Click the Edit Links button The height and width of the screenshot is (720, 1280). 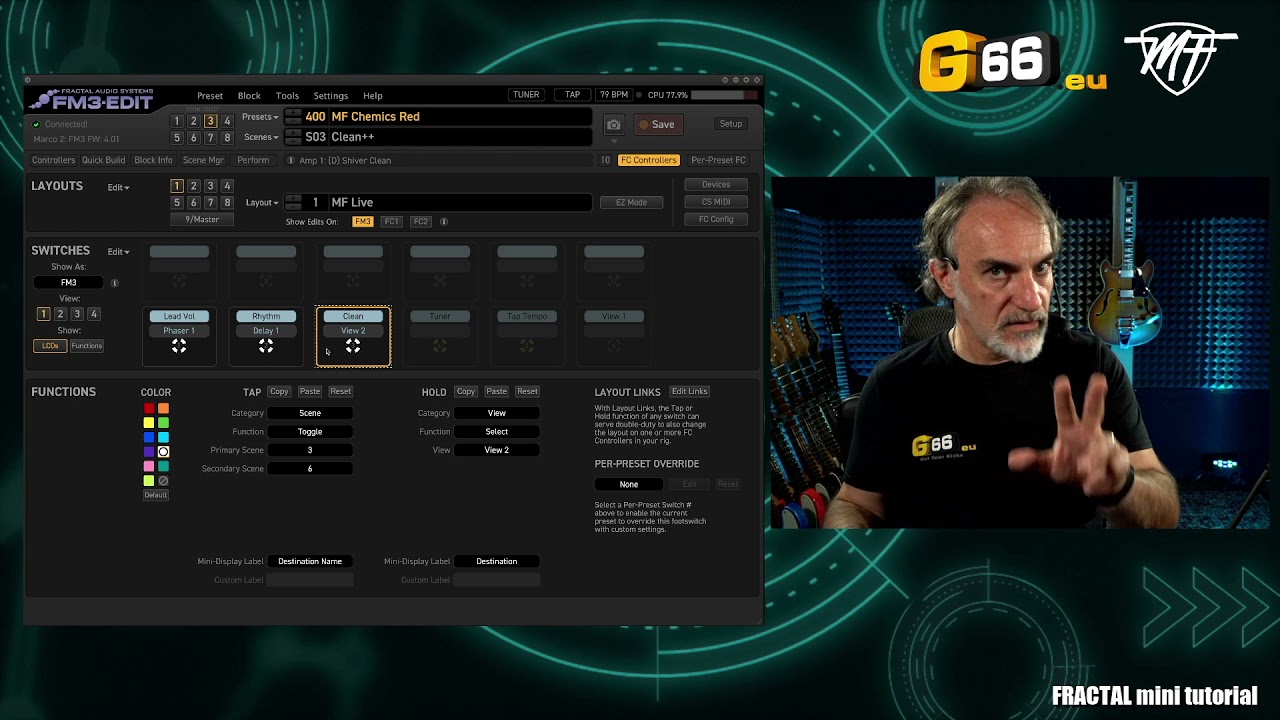(x=689, y=391)
